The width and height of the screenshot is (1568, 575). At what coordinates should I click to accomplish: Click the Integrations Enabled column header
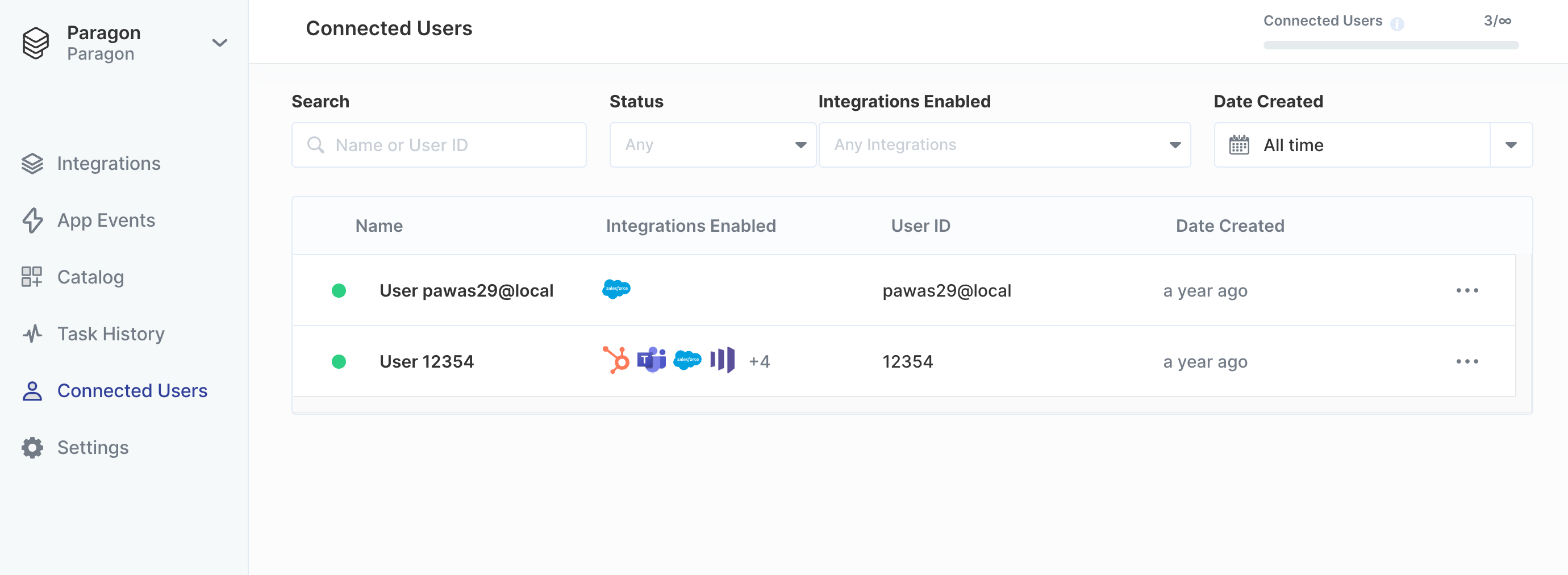691,226
